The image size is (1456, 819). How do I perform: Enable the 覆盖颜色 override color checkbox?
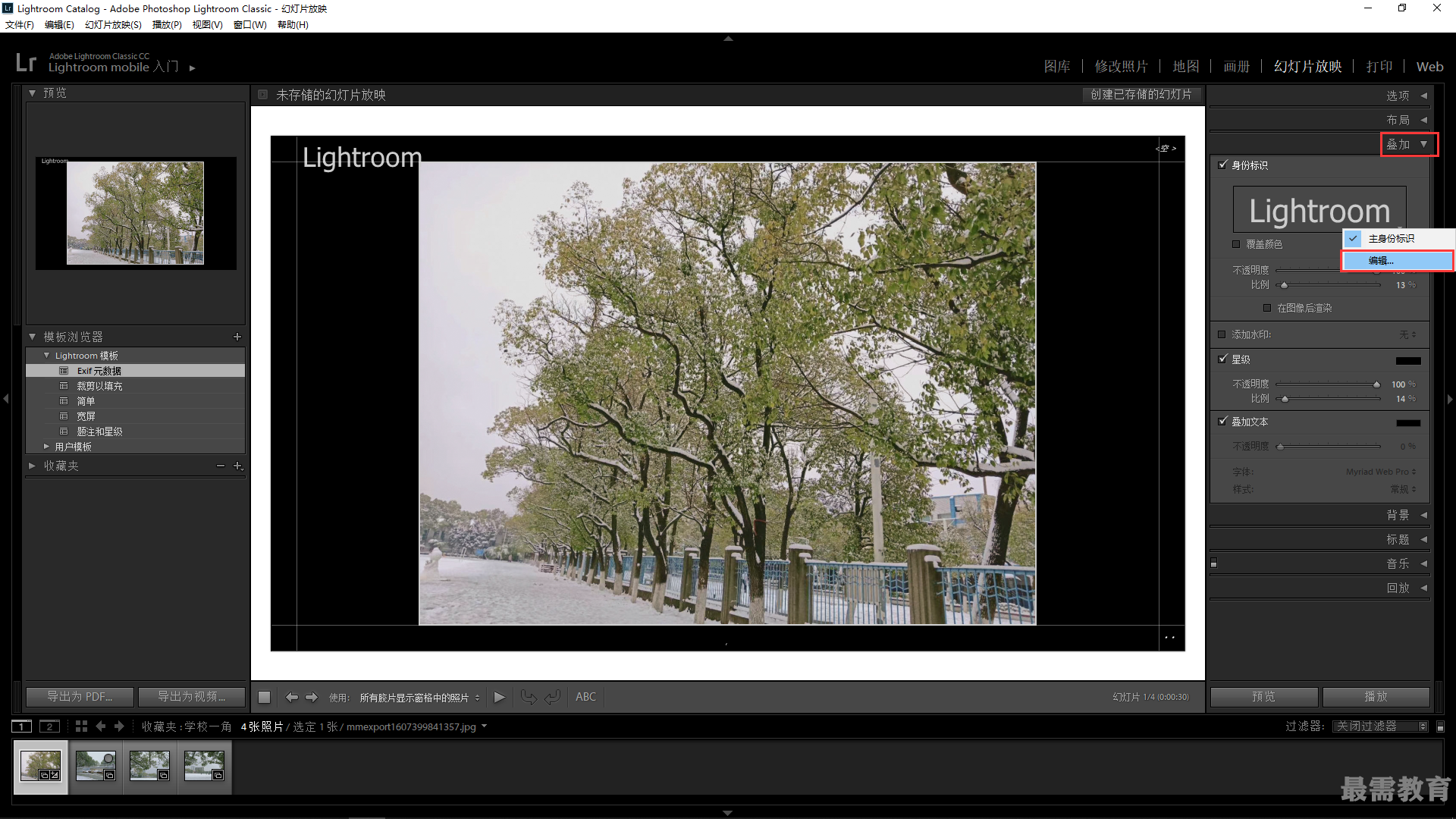1236,244
